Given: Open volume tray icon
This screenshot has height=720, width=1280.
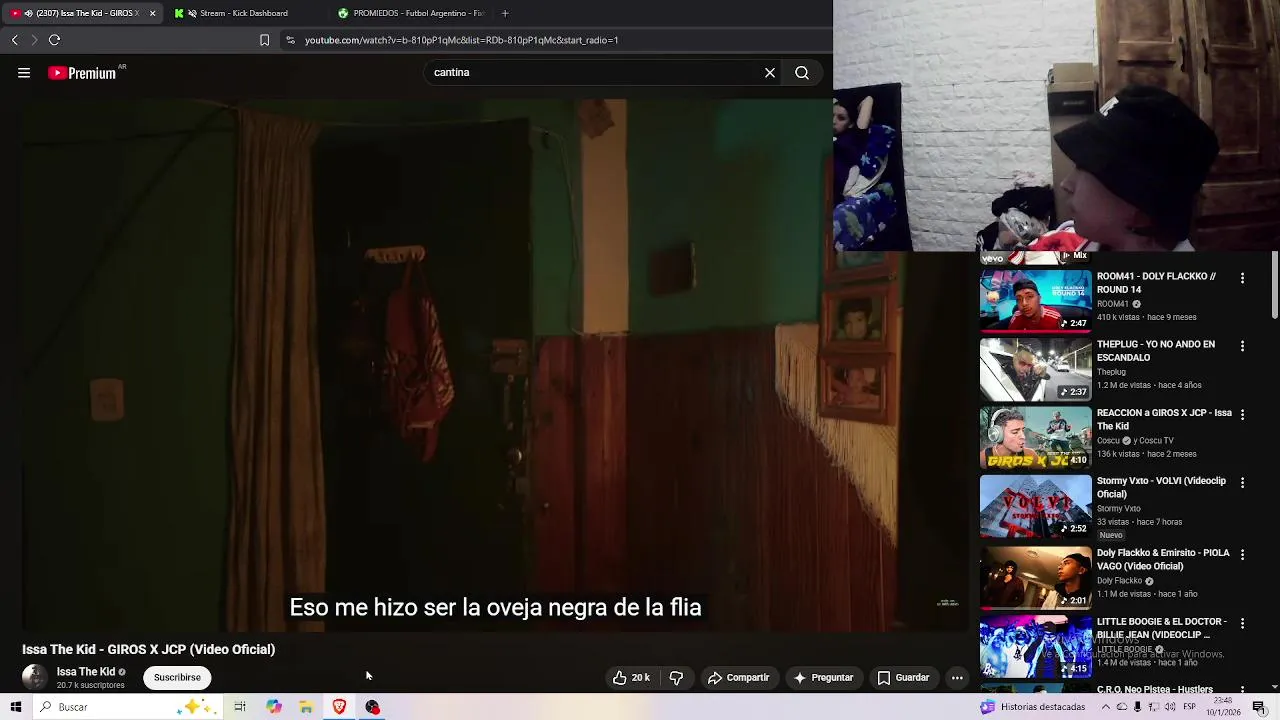Looking at the screenshot, I should [1170, 707].
